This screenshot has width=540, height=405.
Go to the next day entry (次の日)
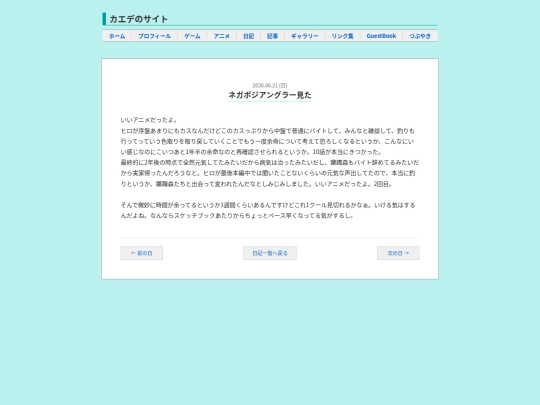[398, 253]
